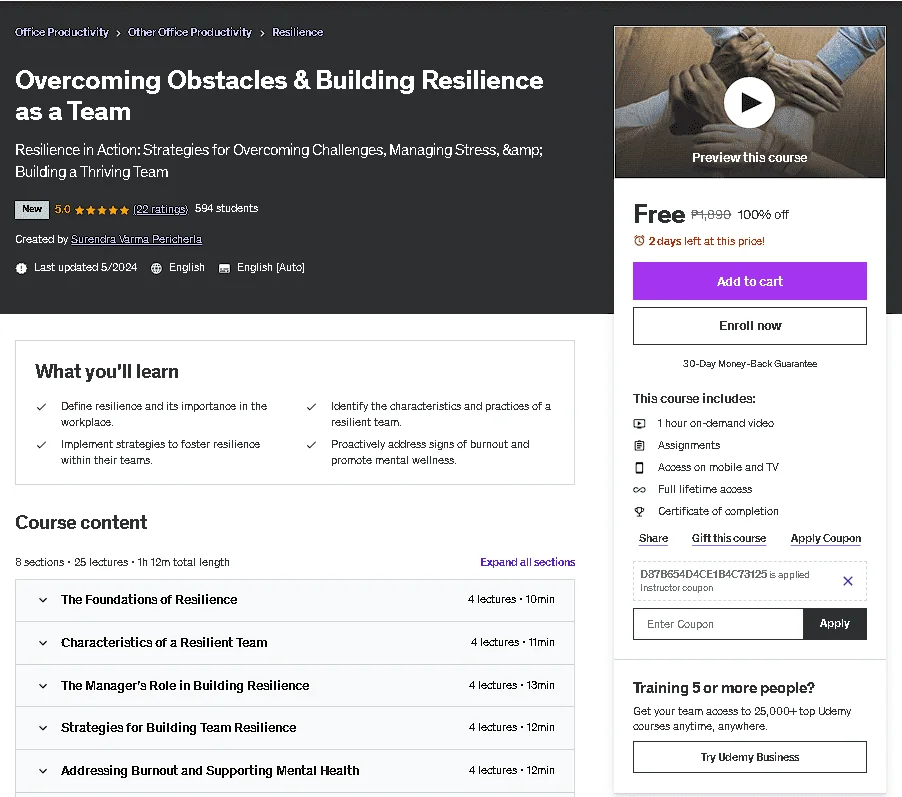Click the five-star rating icons
902x797 pixels.
coord(102,210)
